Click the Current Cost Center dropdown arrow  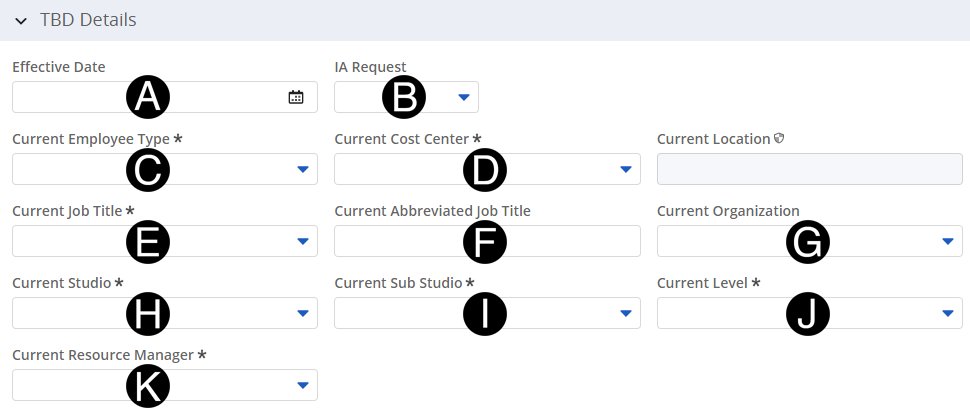[625, 169]
